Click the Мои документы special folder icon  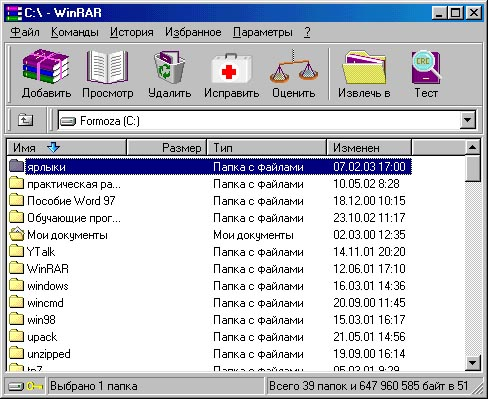click(16, 234)
